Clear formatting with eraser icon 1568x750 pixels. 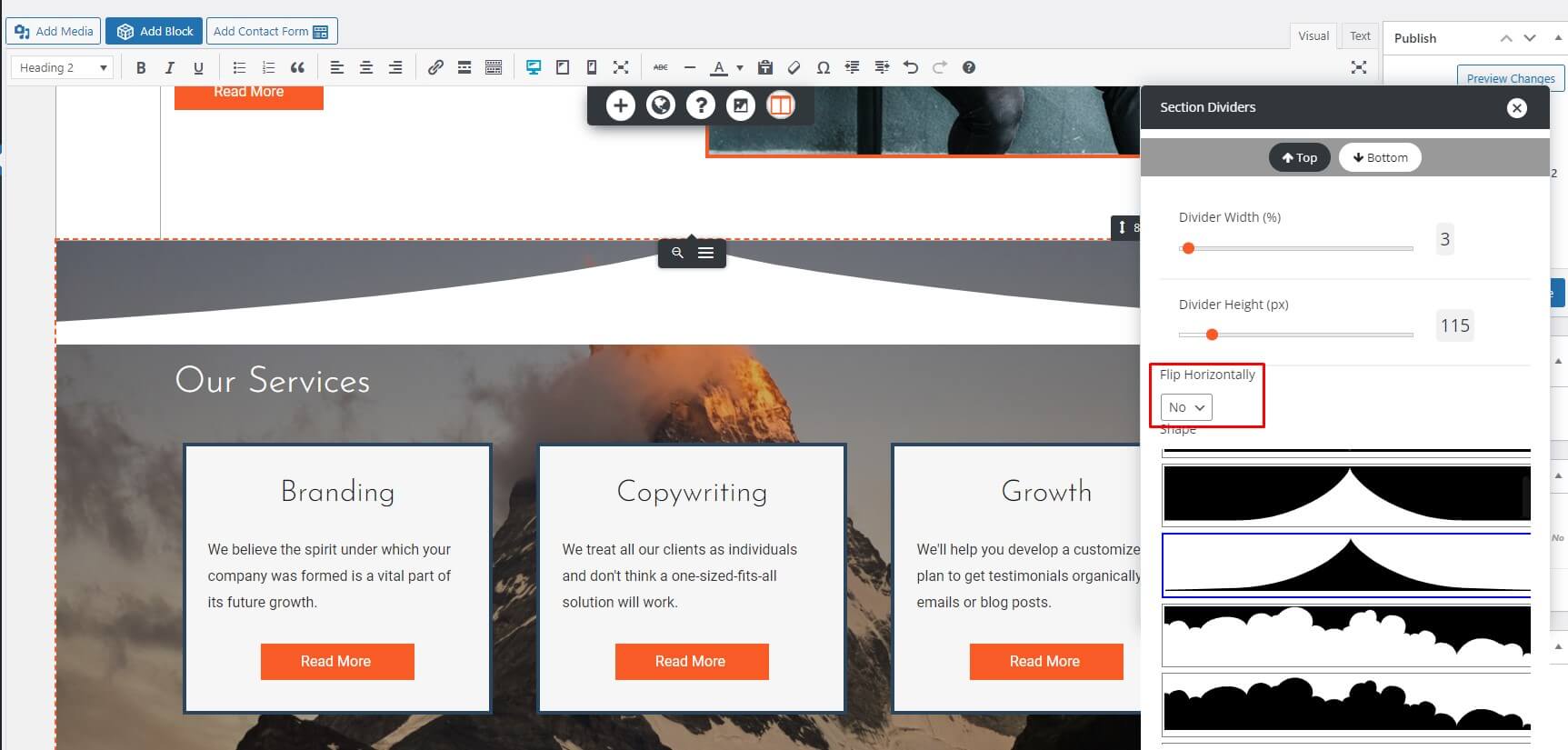coord(794,67)
